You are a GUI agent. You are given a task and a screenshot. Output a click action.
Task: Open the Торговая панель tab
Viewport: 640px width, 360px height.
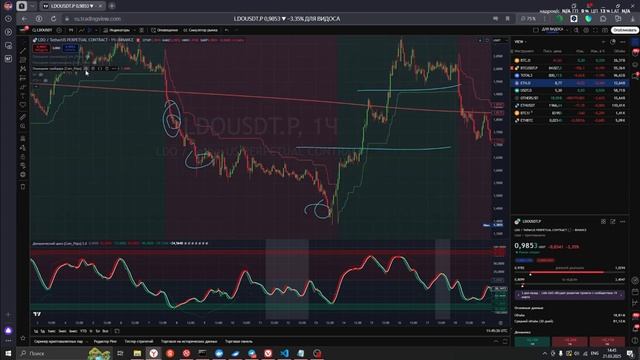pos(239,341)
